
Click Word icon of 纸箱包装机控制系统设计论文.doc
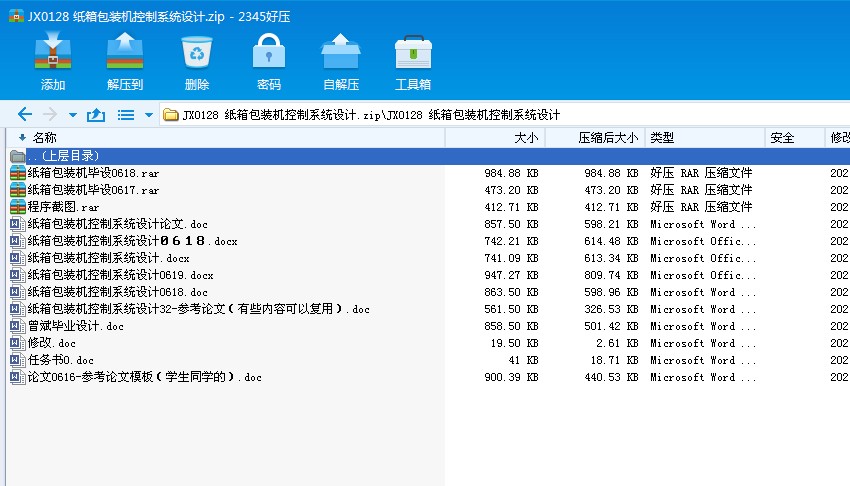pos(18,224)
